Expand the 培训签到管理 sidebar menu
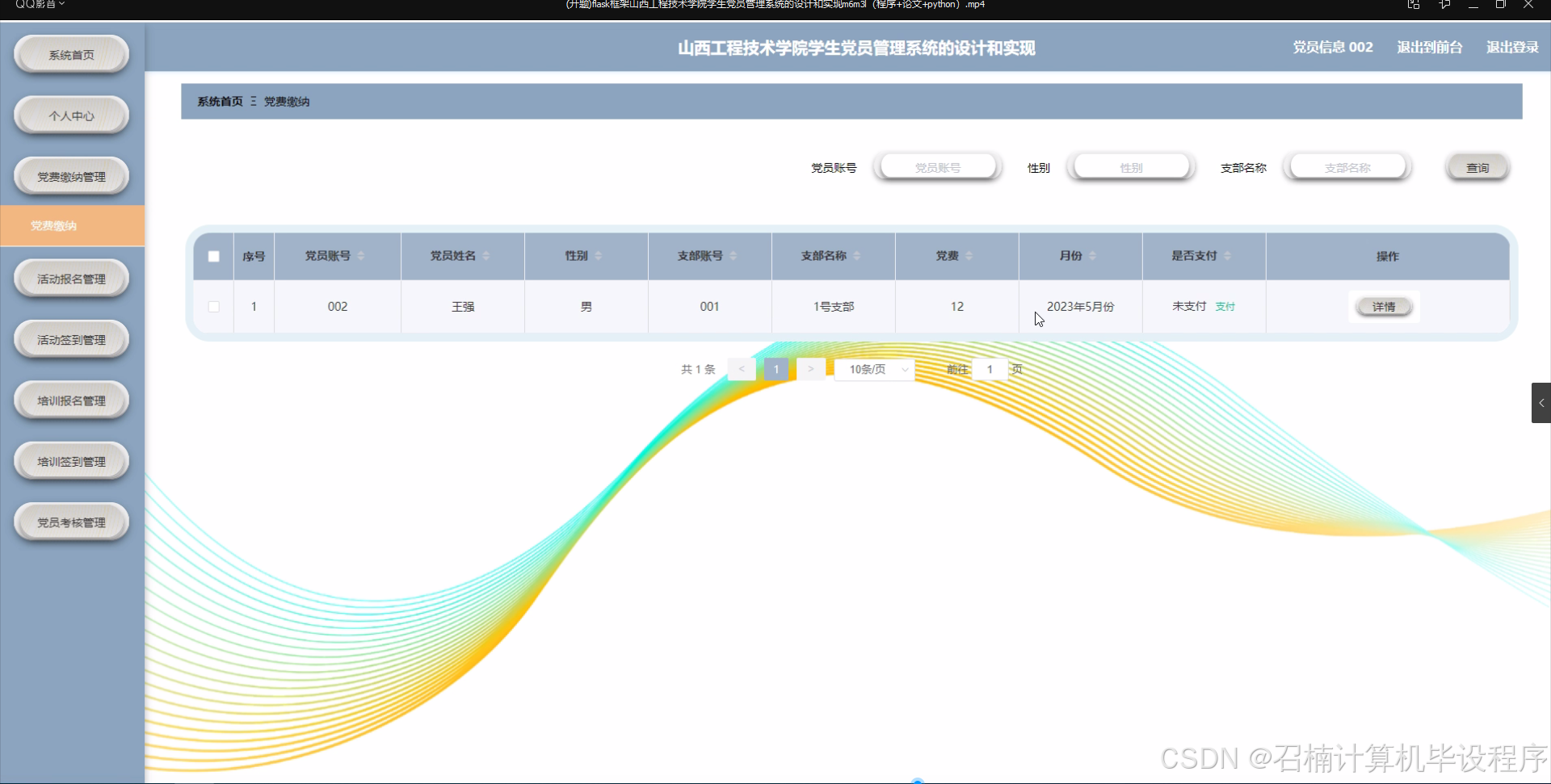 coord(71,461)
